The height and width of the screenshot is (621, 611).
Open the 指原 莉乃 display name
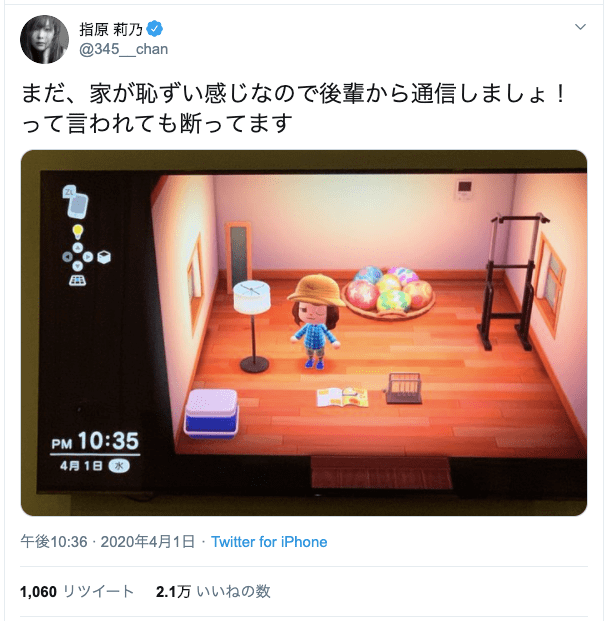111,29
